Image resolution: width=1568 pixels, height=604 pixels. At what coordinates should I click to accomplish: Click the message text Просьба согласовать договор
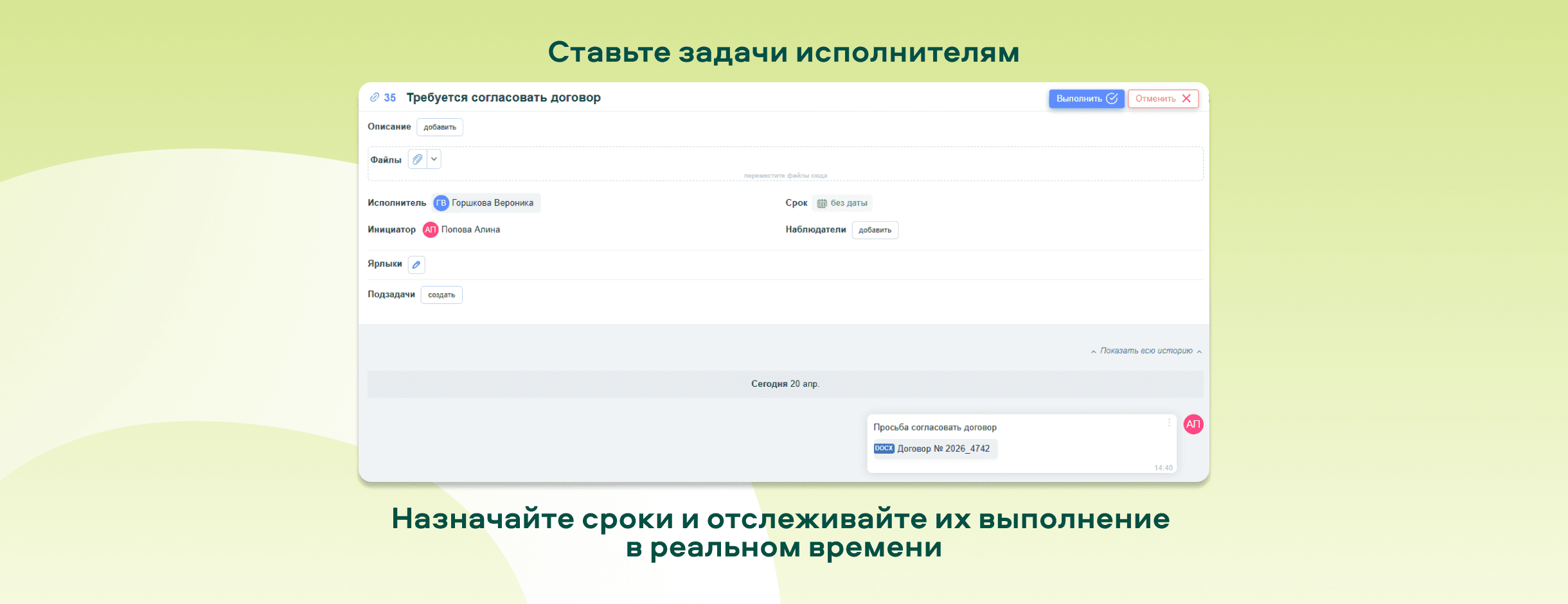pyautogui.click(x=935, y=427)
